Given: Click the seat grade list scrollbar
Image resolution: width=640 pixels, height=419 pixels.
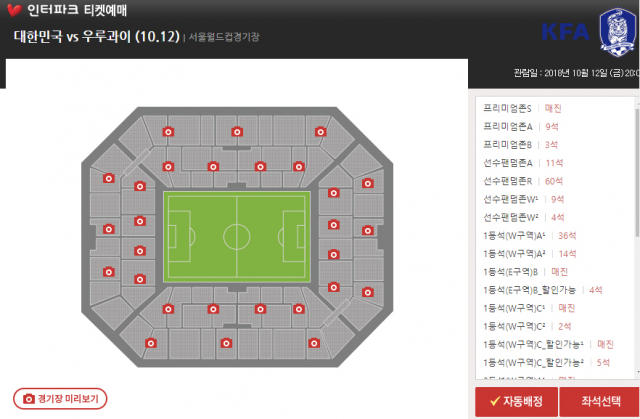Looking at the screenshot, I should pyautogui.click(x=637, y=171).
